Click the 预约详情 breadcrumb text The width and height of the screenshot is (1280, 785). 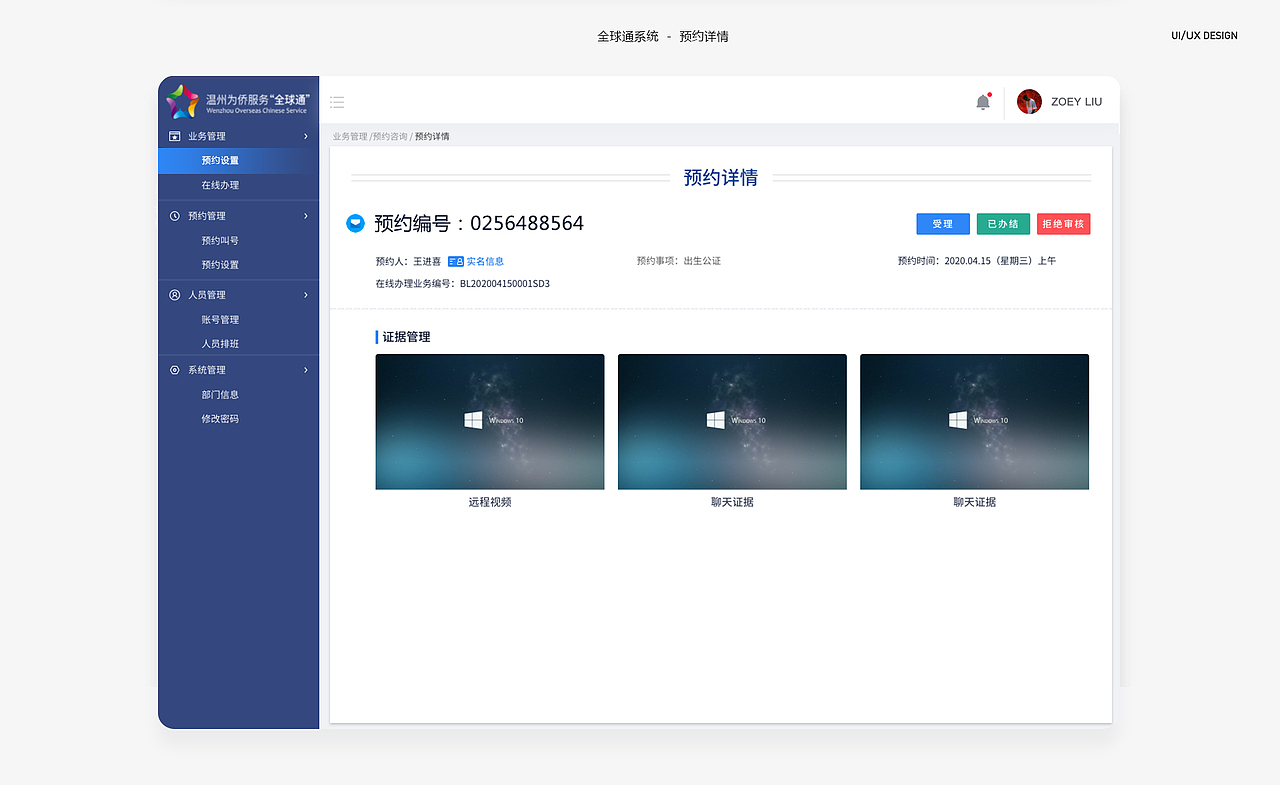coord(432,136)
